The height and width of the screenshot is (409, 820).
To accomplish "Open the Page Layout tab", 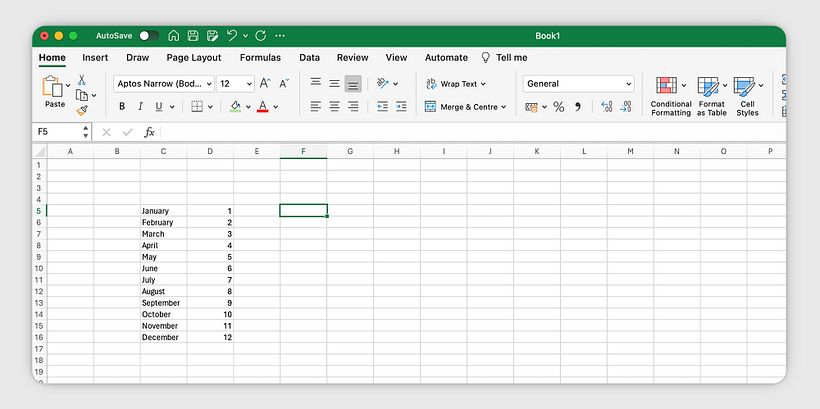I will (194, 58).
